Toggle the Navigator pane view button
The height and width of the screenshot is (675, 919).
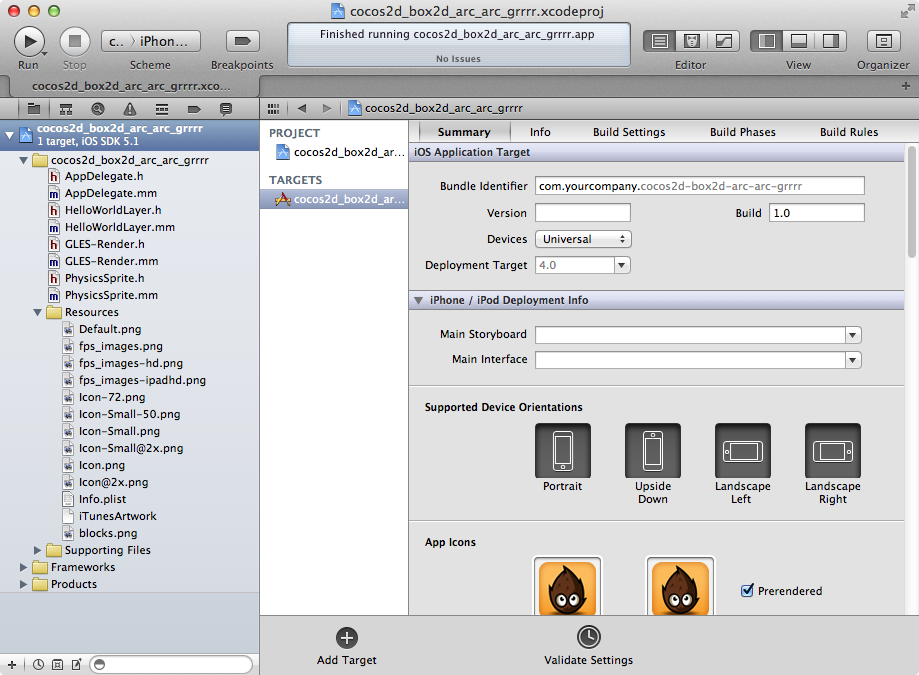(767, 41)
